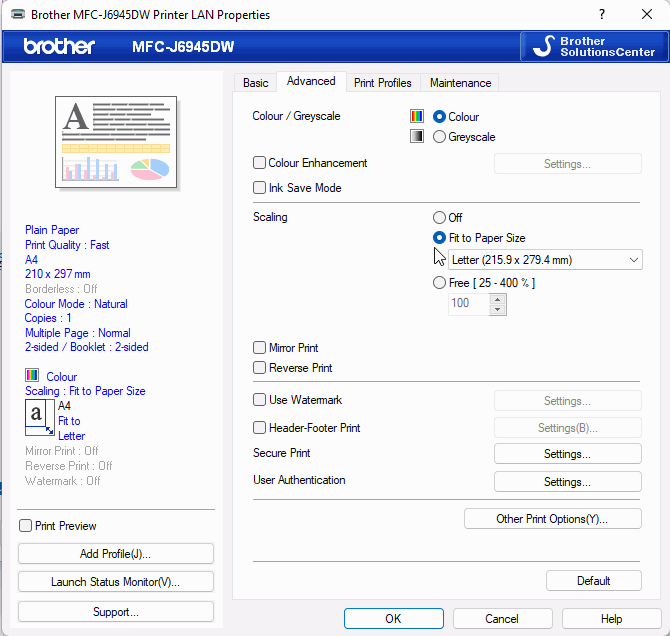The image size is (670, 636).
Task: Click 'Print Quality : Fast' summary text
Action: pos(67,244)
